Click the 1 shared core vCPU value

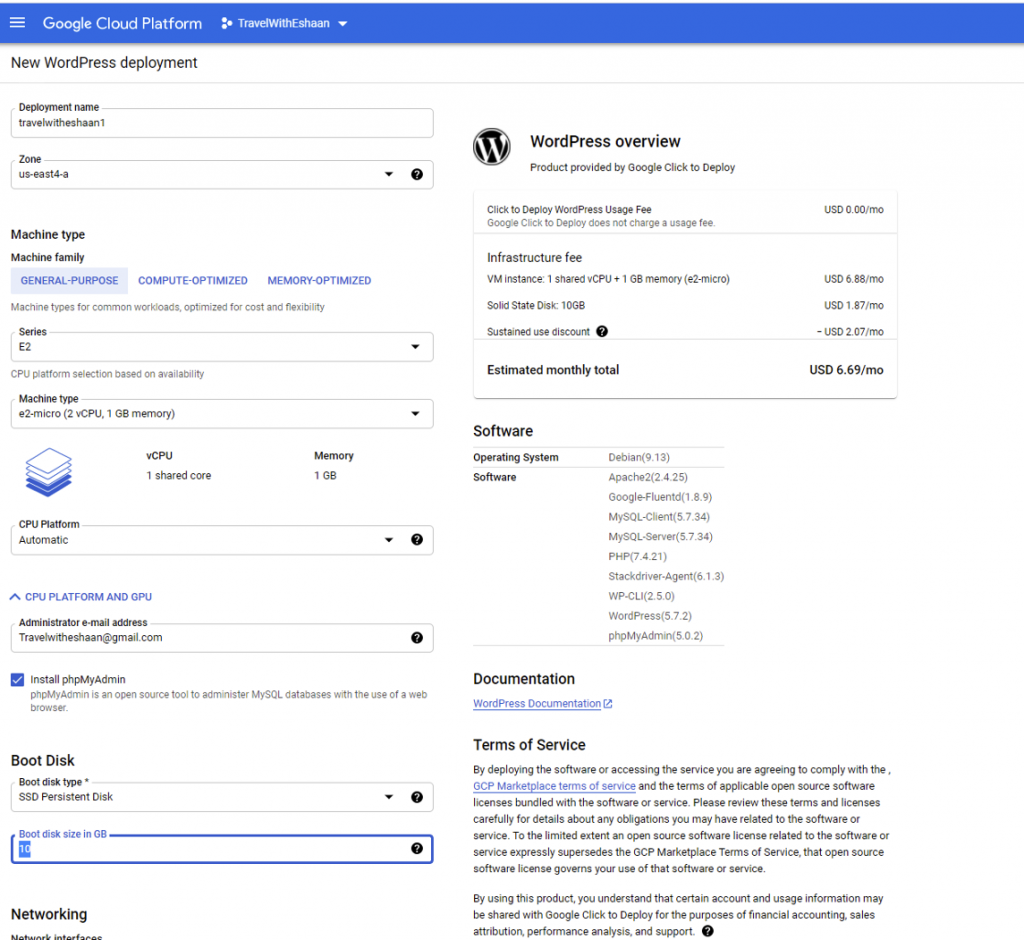[x=178, y=476]
